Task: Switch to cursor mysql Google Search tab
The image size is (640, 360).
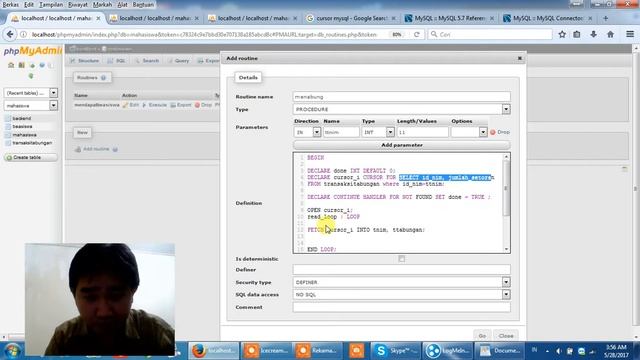Action: (350, 18)
